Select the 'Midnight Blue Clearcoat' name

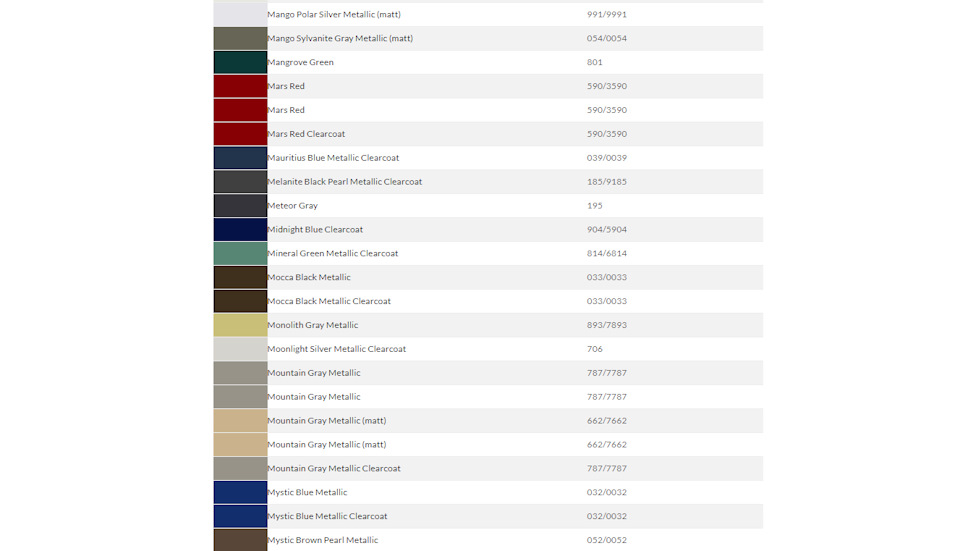click(315, 229)
